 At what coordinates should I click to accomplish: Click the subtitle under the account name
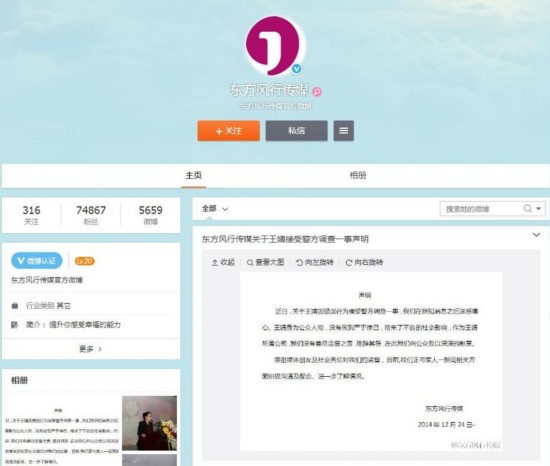click(276, 106)
